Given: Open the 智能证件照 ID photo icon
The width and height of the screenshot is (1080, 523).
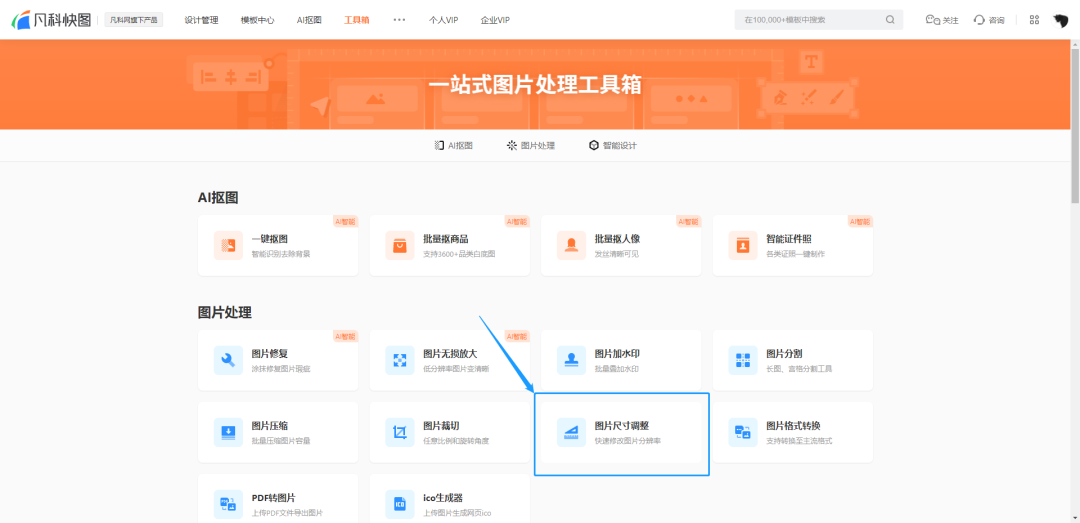Looking at the screenshot, I should (742, 245).
